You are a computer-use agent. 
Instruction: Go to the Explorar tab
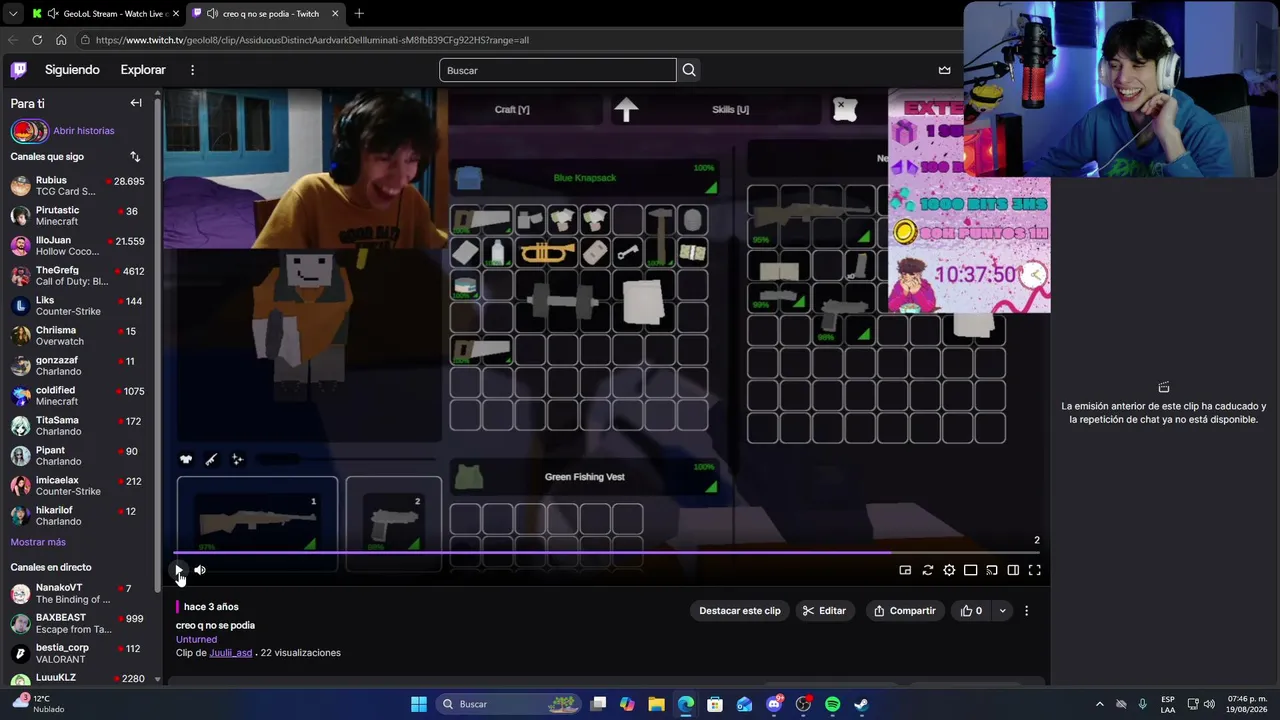tap(143, 70)
